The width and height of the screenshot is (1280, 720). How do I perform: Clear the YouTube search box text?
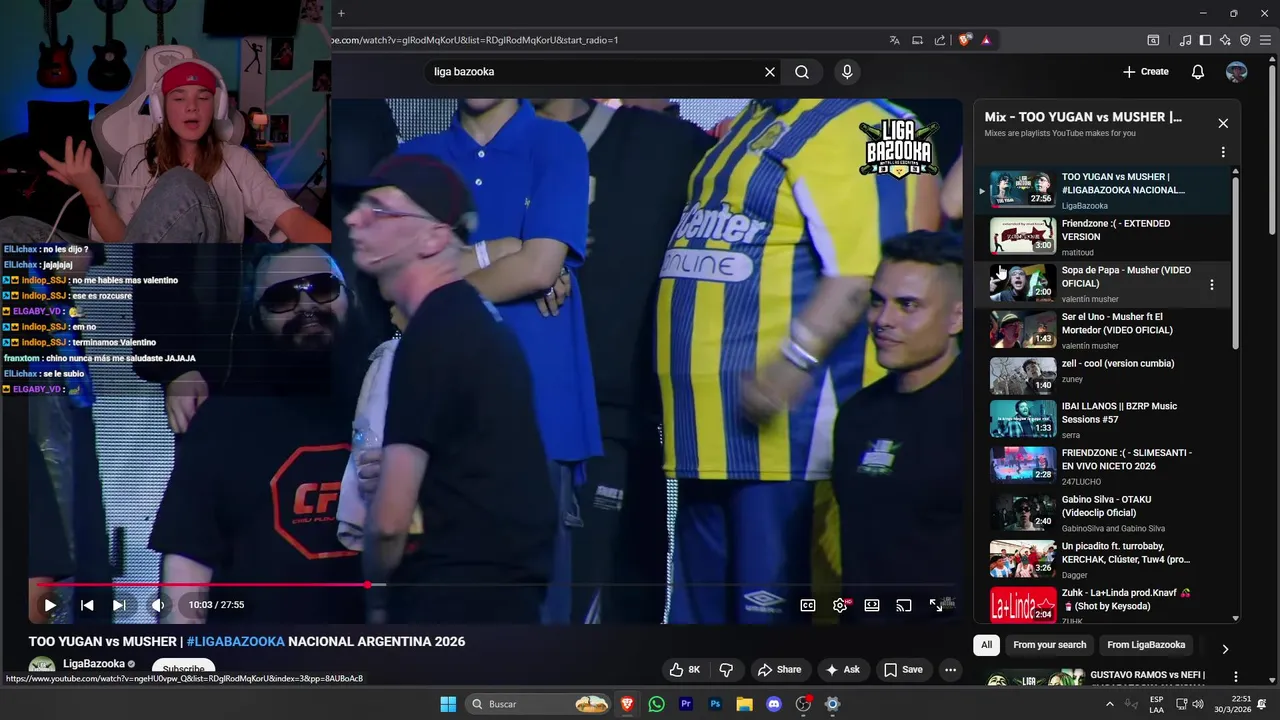770,72
